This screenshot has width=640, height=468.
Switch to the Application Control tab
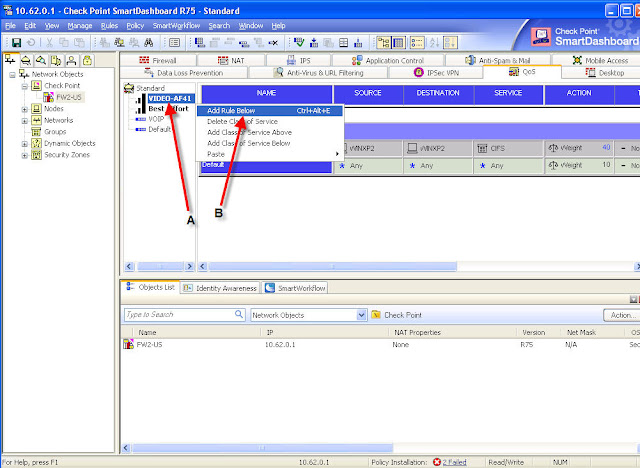pyautogui.click(x=388, y=60)
